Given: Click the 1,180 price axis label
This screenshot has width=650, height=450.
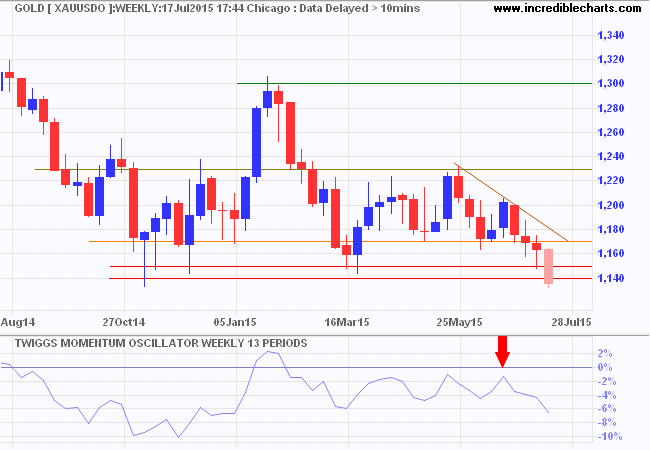Looking at the screenshot, I should 610,229.
